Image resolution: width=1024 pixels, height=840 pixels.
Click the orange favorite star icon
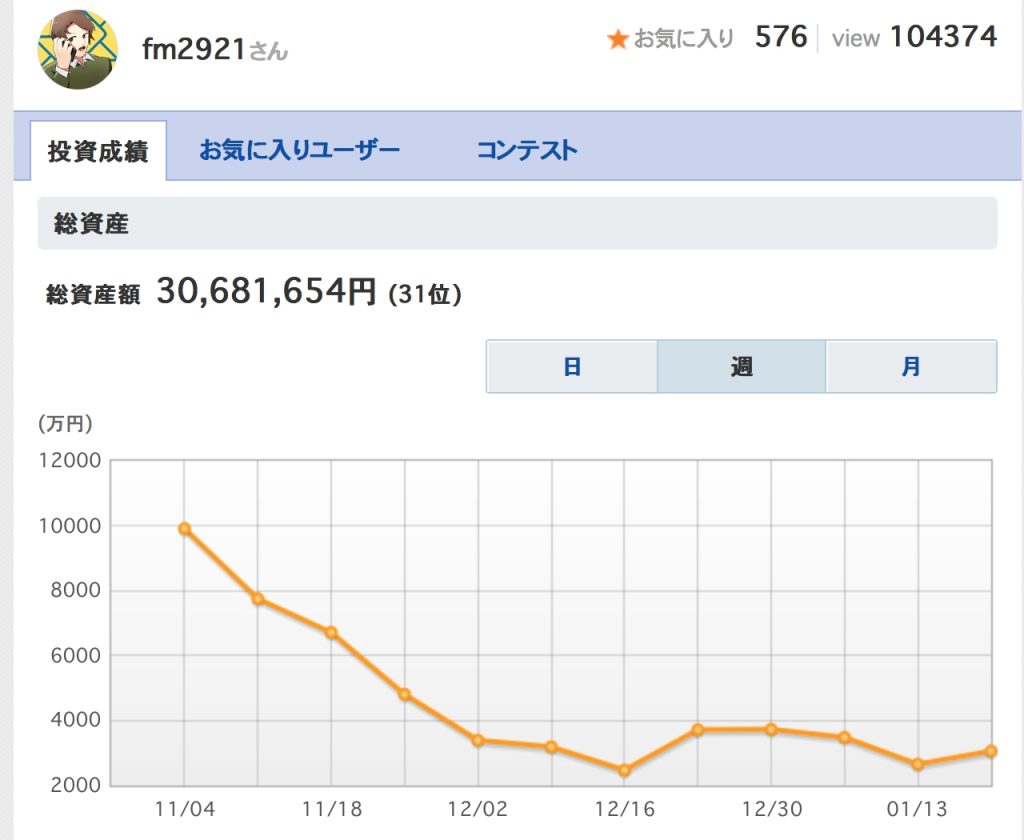click(618, 40)
